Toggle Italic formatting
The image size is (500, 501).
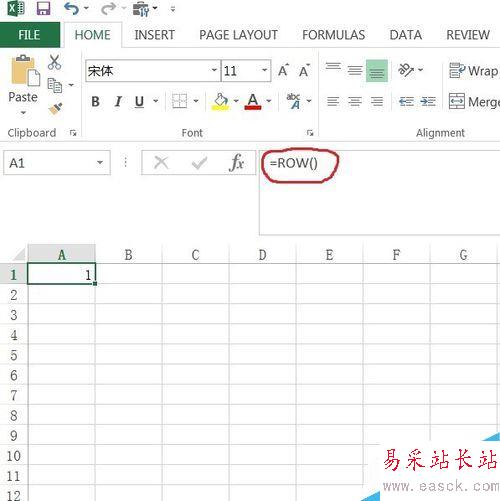(x=118, y=101)
